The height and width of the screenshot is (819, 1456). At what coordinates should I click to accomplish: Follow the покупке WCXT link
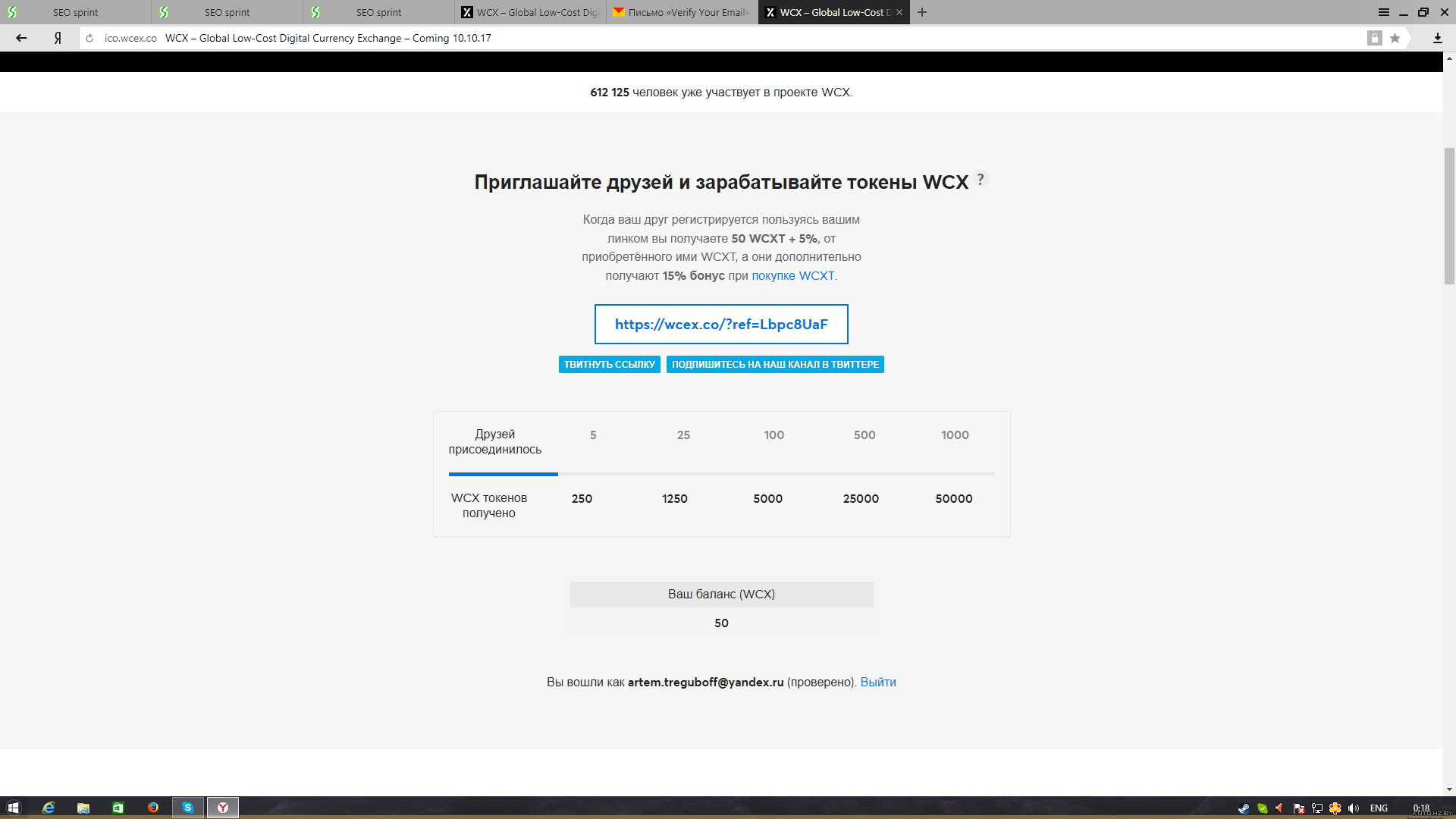(x=792, y=275)
